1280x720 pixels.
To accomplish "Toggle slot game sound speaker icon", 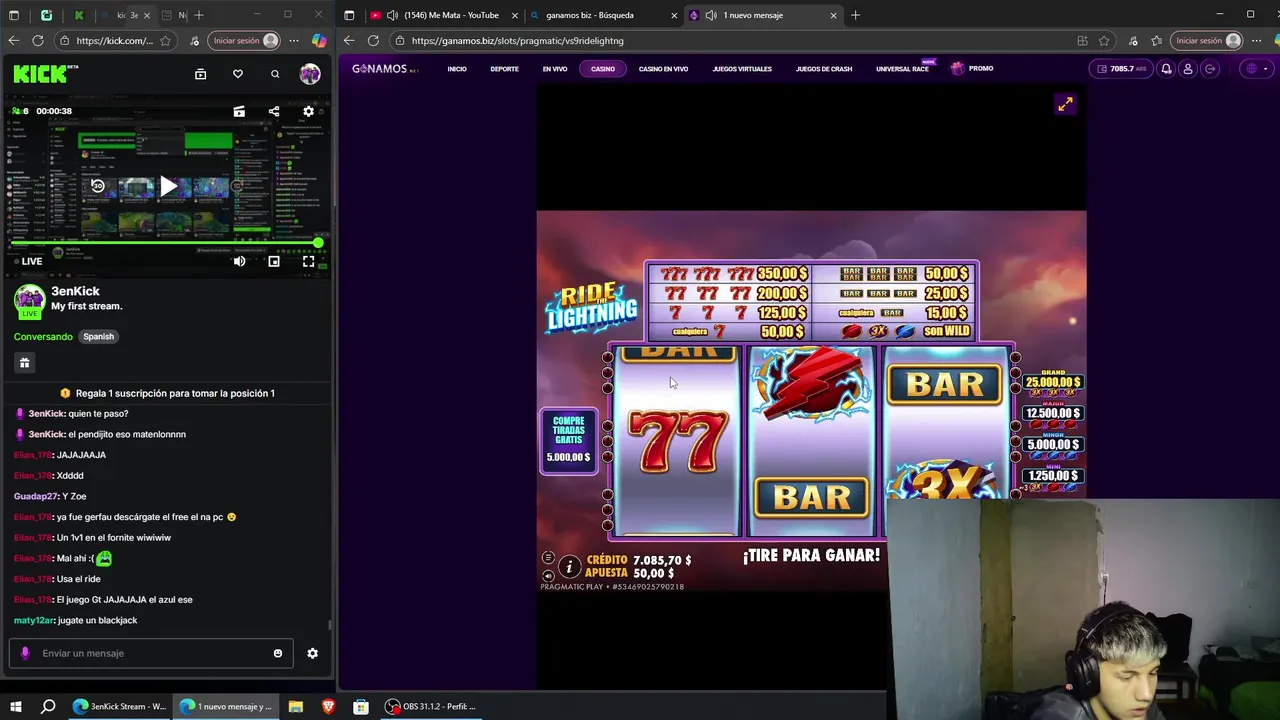I will 548,575.
